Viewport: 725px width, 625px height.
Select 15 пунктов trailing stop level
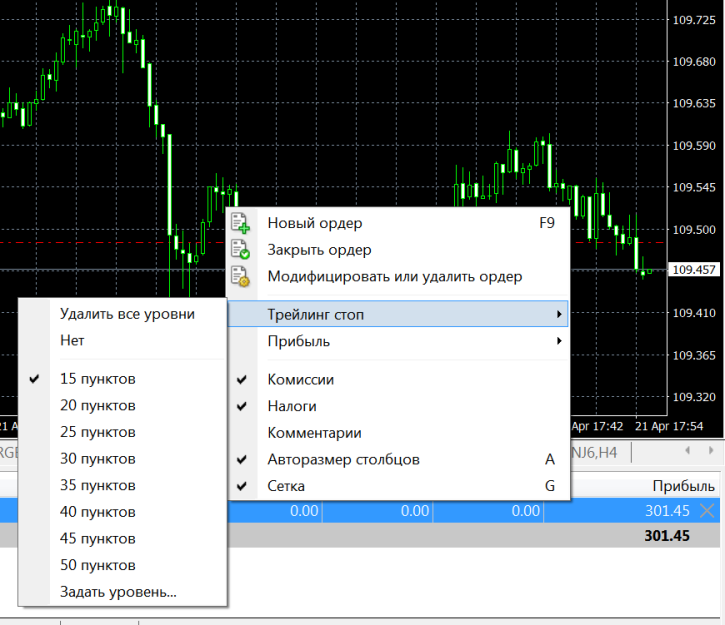coord(97,379)
